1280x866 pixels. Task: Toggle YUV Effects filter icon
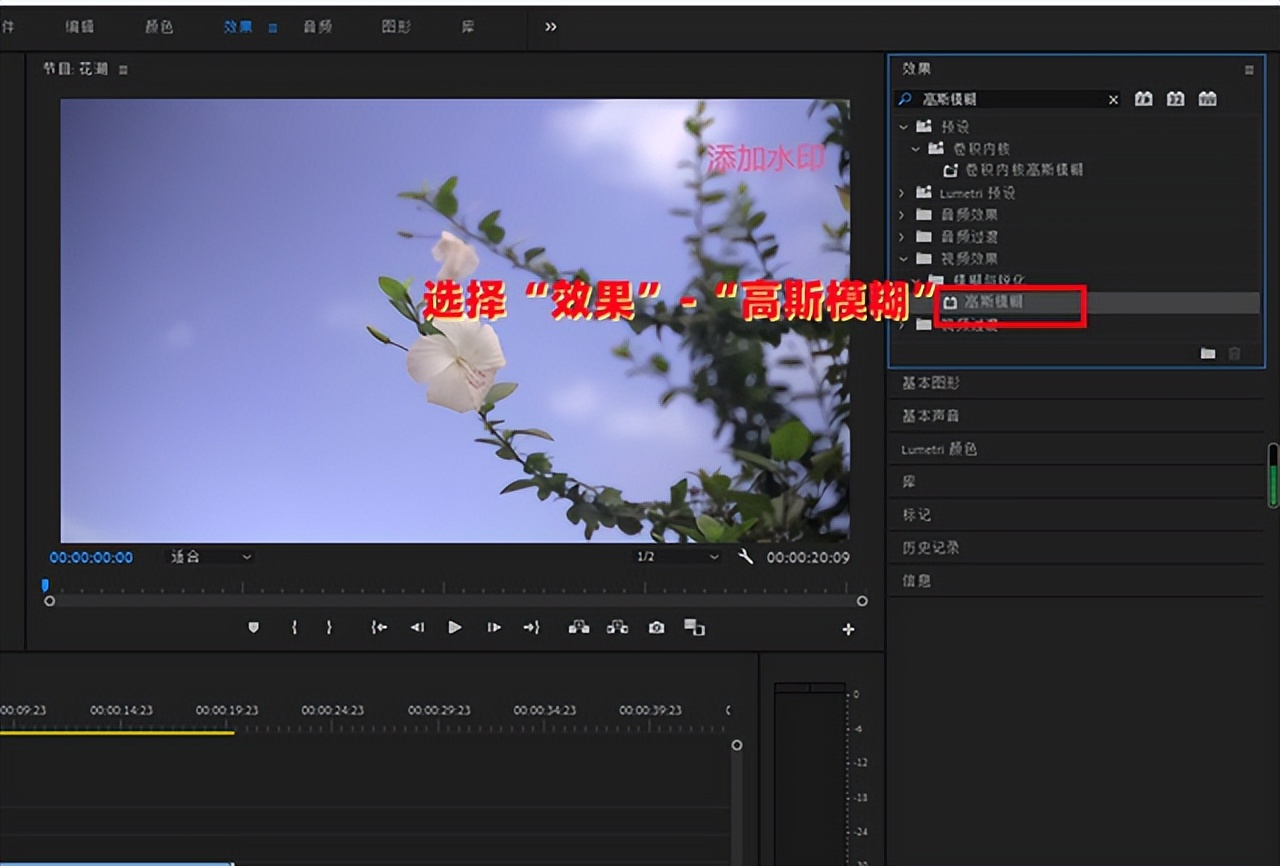1208,99
